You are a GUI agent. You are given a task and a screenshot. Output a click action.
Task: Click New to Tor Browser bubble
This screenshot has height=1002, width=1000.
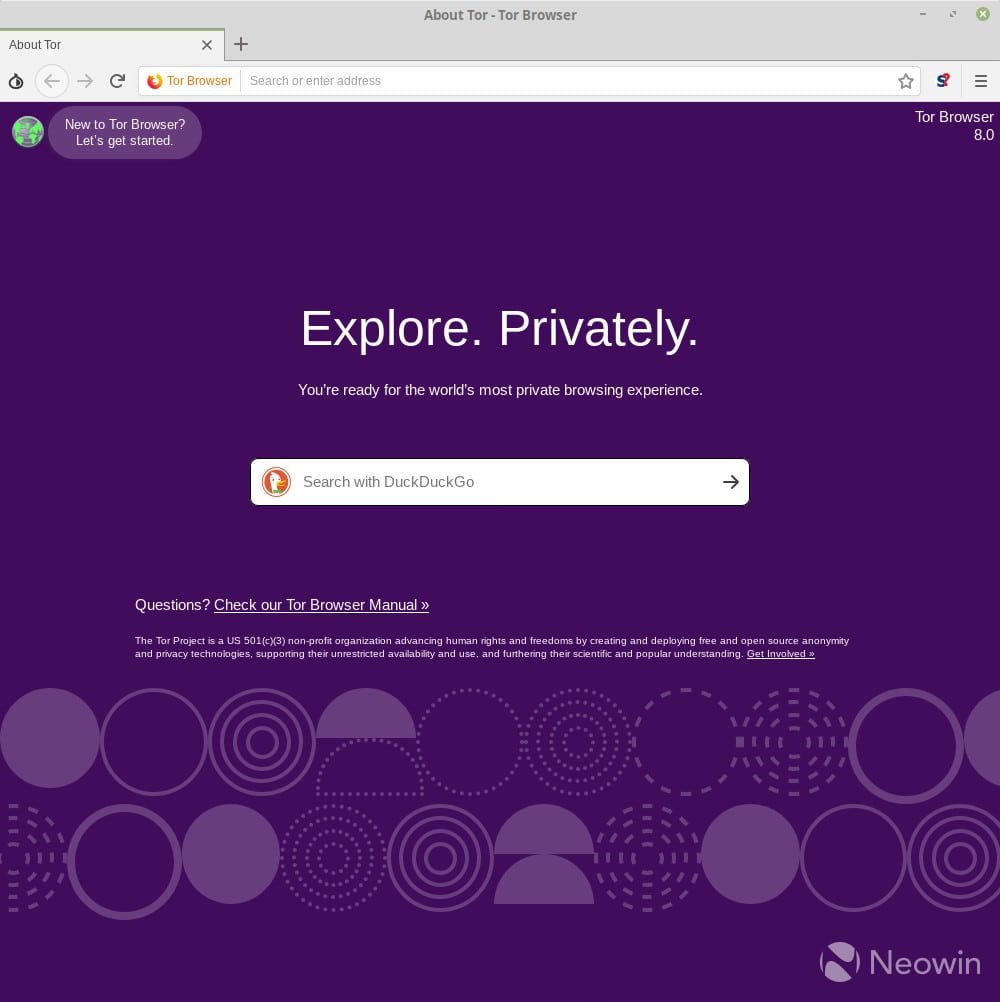[125, 132]
